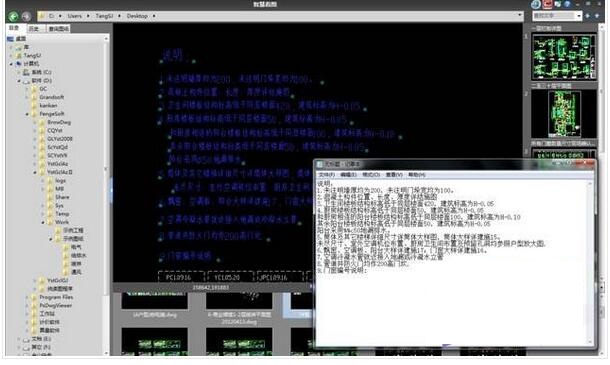This screenshot has height=365, width=610.
Task: Open the first drawing thumbnail in right panel
Action: (x=564, y=56)
